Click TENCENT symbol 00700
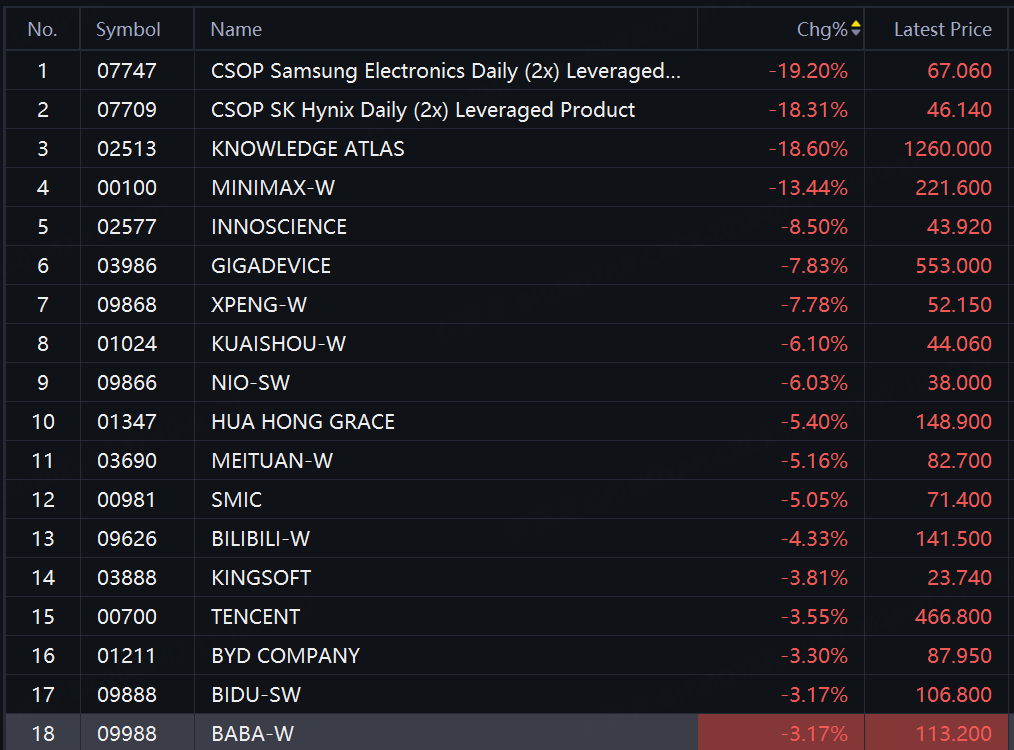The image size is (1014, 750). (x=127, y=617)
